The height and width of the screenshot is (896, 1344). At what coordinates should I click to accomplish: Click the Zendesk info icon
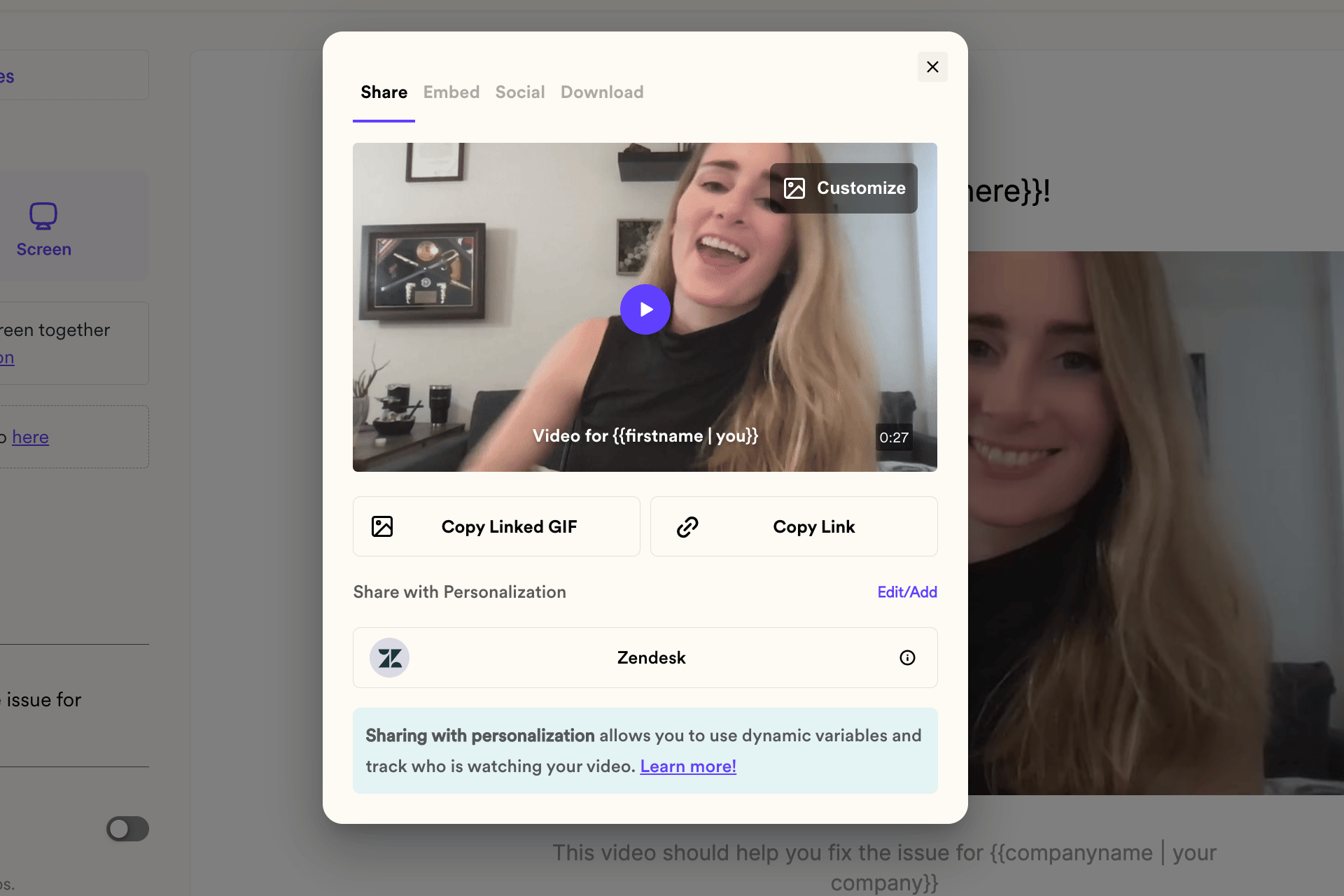pyautogui.click(x=907, y=658)
